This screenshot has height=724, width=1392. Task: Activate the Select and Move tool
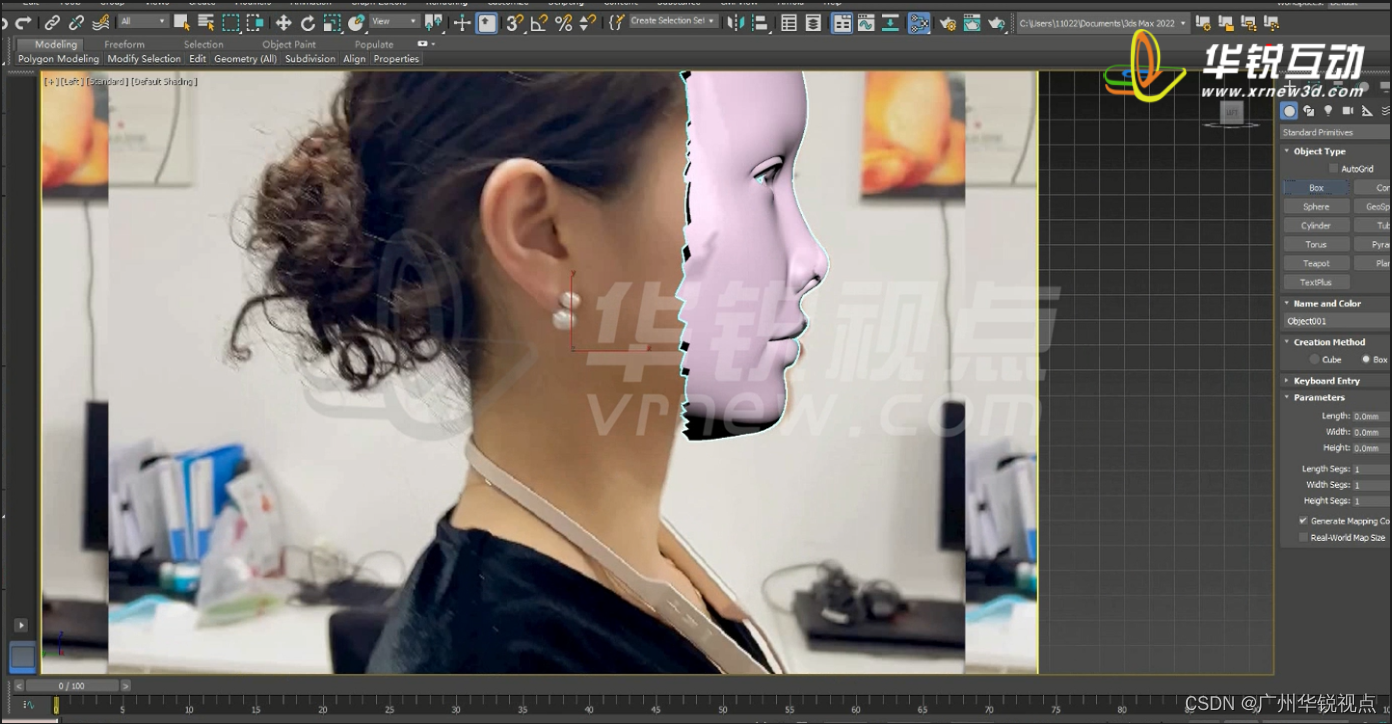[283, 22]
